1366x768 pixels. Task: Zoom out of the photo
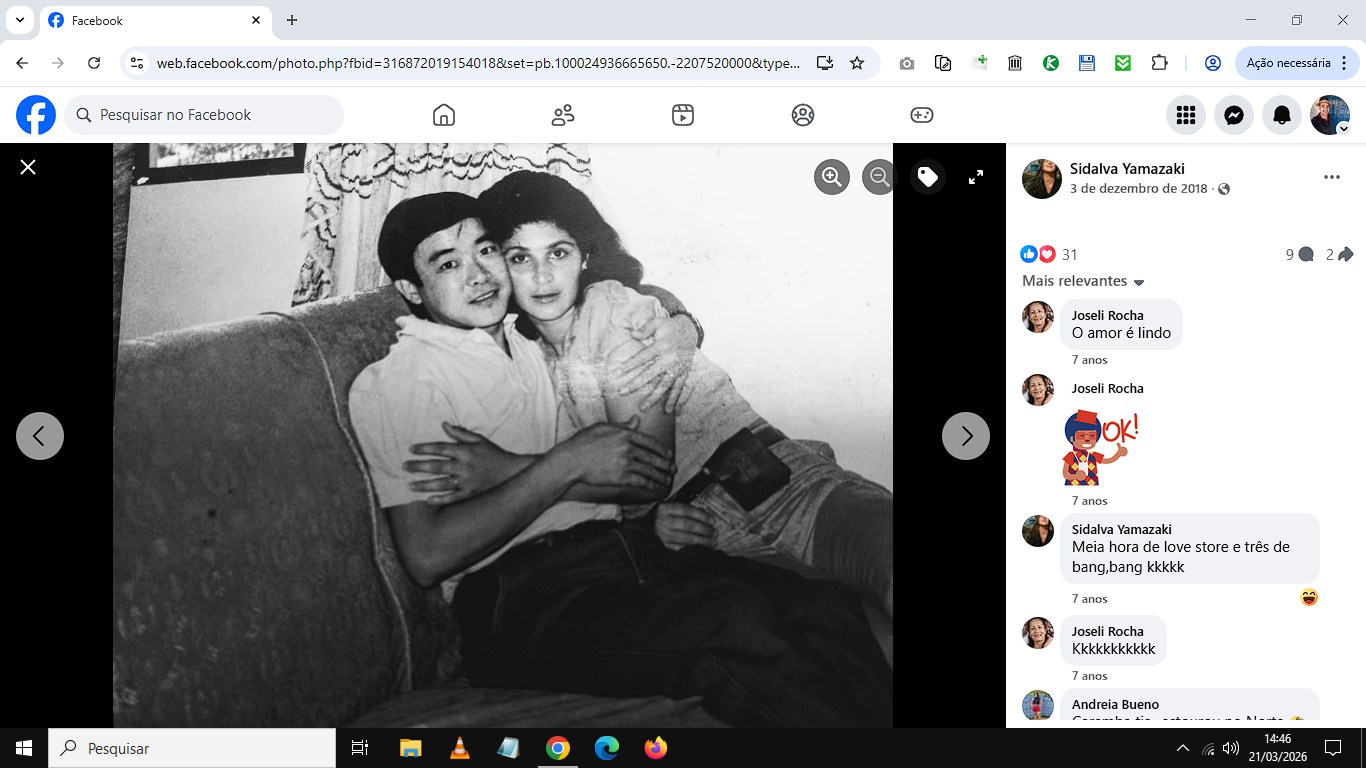click(879, 177)
